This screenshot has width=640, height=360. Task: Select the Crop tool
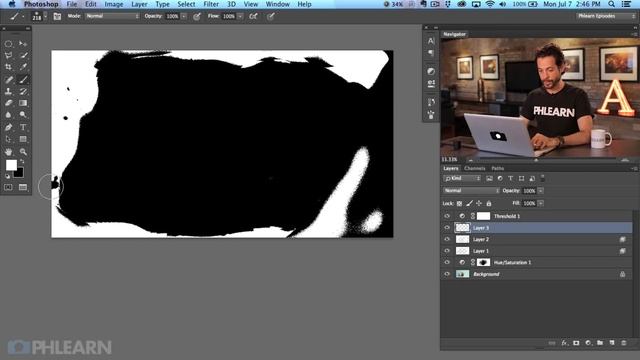tap(9, 67)
